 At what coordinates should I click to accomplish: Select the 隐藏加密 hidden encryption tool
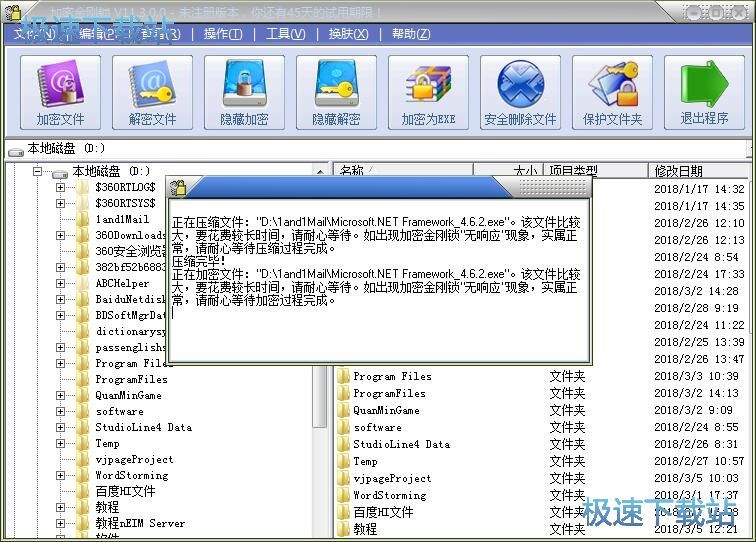(x=244, y=92)
